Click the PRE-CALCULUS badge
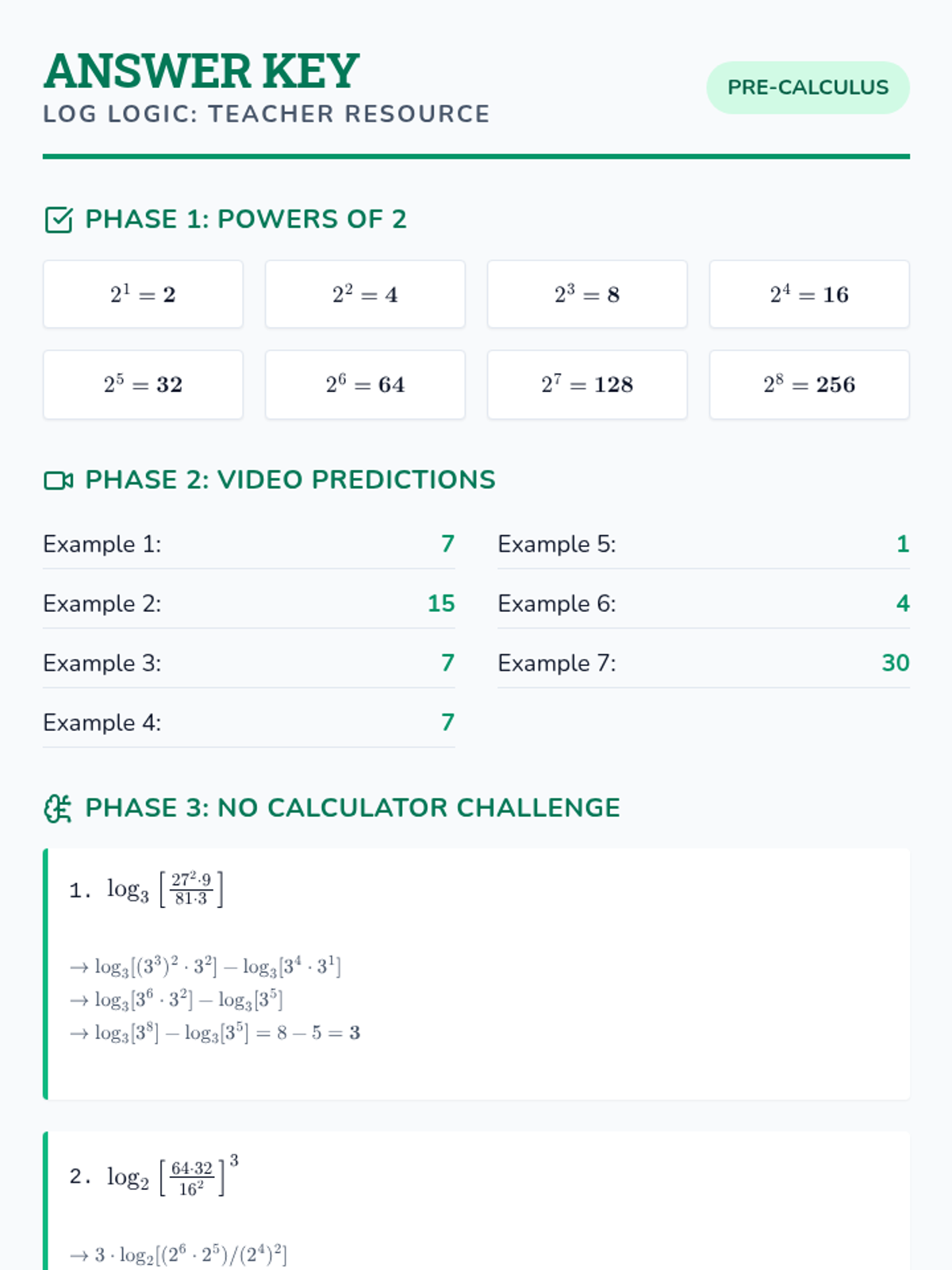952x1270 pixels. [808, 87]
